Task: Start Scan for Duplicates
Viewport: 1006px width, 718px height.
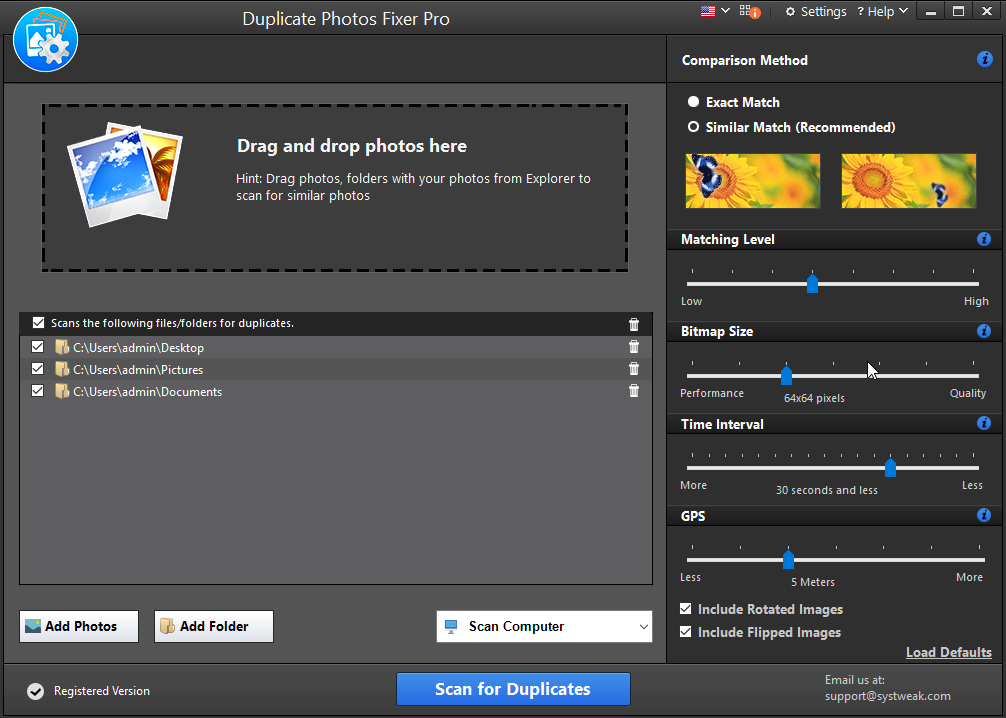Action: pyautogui.click(x=513, y=689)
